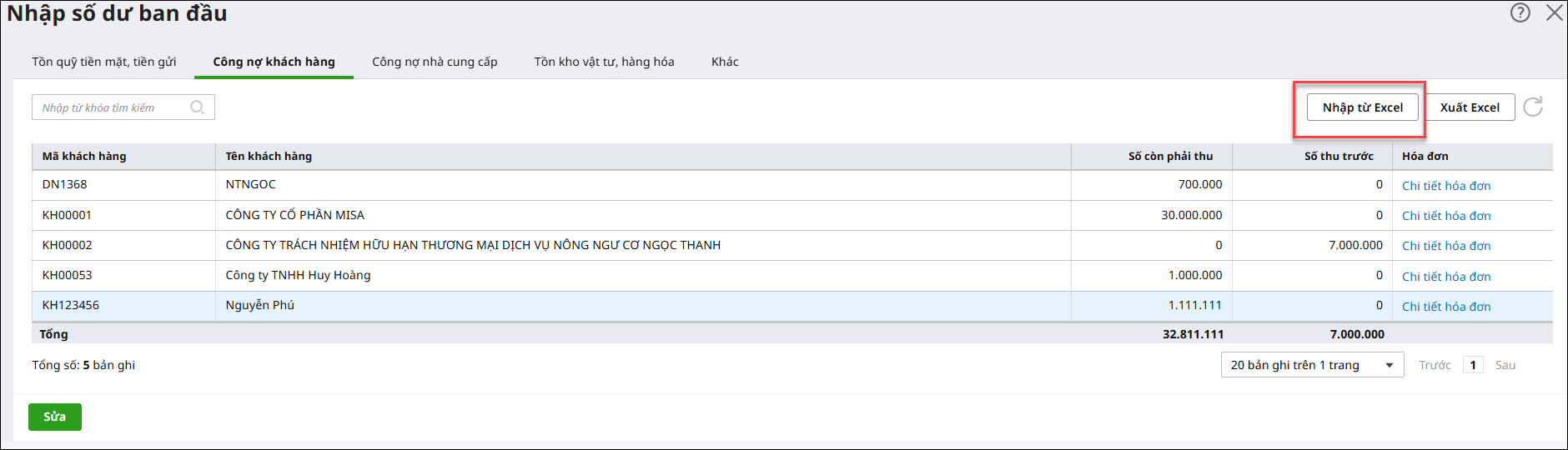Screen dimensions: 1568x450
Task: Close the Nhập số dư ban đầu dialog
Action: click(1555, 12)
